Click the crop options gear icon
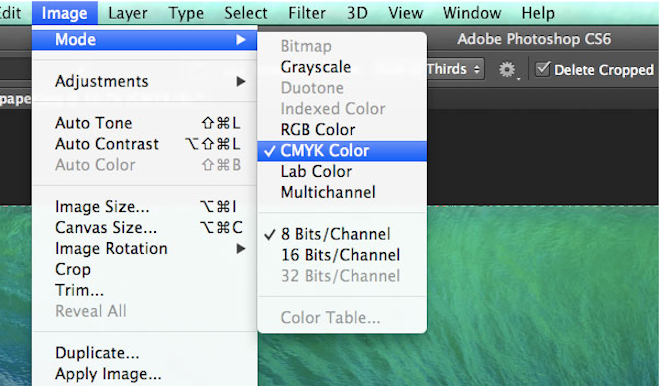 (x=507, y=69)
